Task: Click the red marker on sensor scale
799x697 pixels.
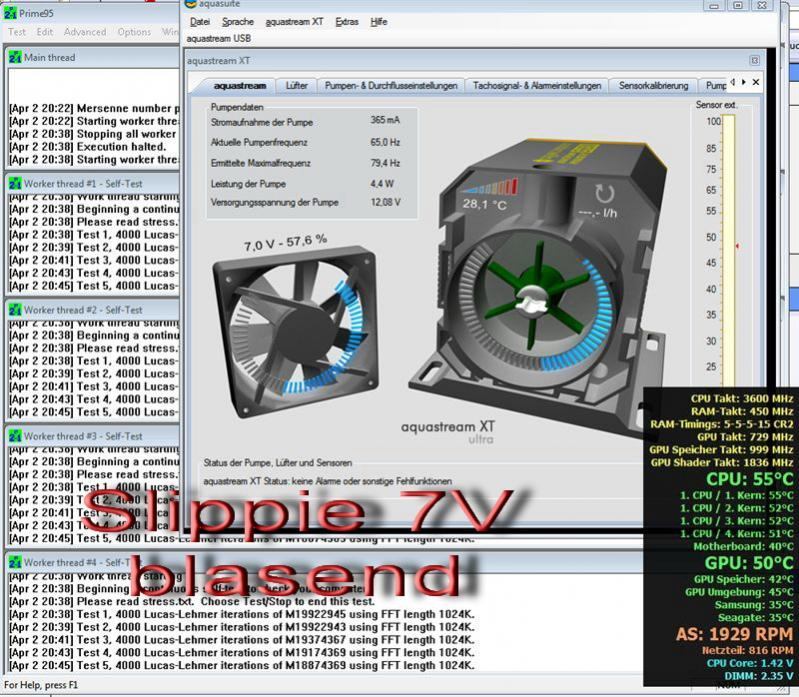Action: [x=737, y=246]
